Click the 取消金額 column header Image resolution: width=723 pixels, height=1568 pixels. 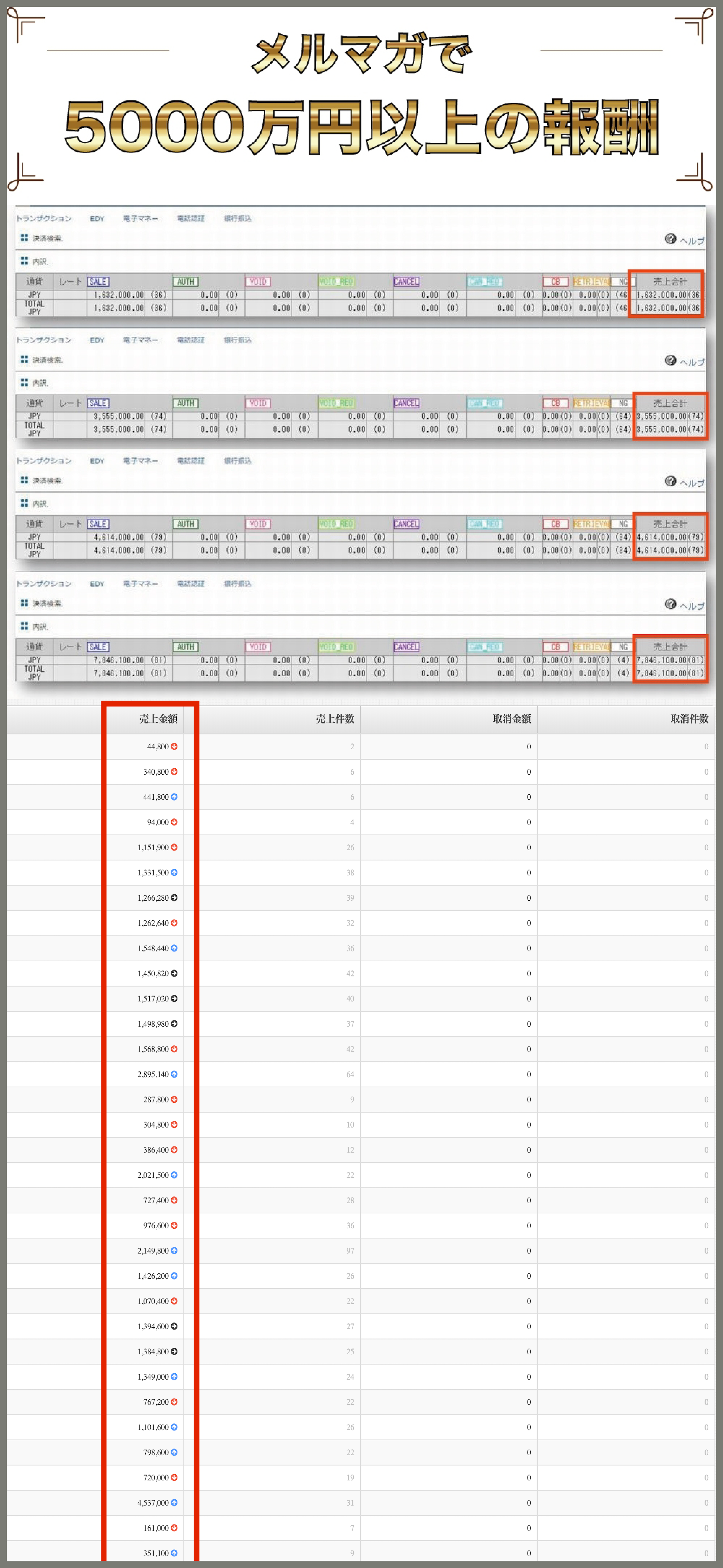(x=512, y=719)
